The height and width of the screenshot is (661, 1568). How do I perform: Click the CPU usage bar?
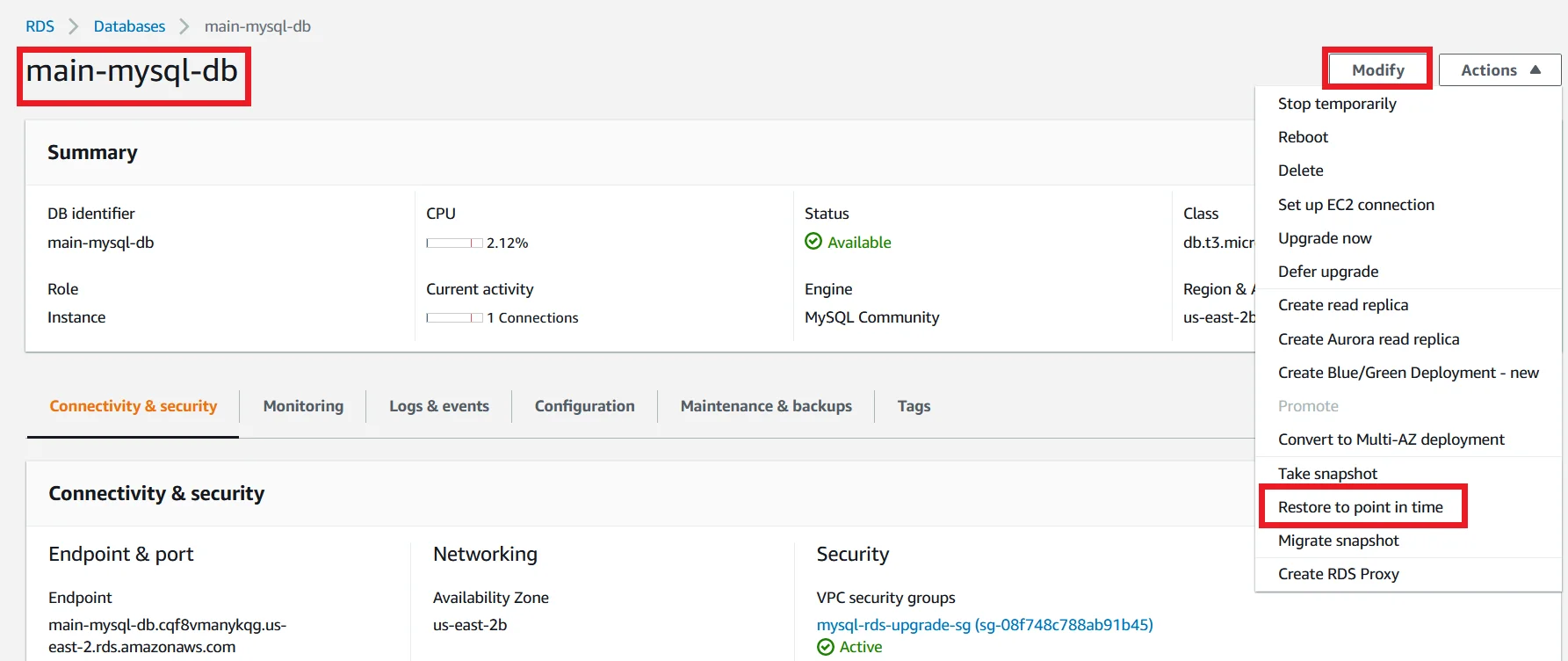click(454, 243)
